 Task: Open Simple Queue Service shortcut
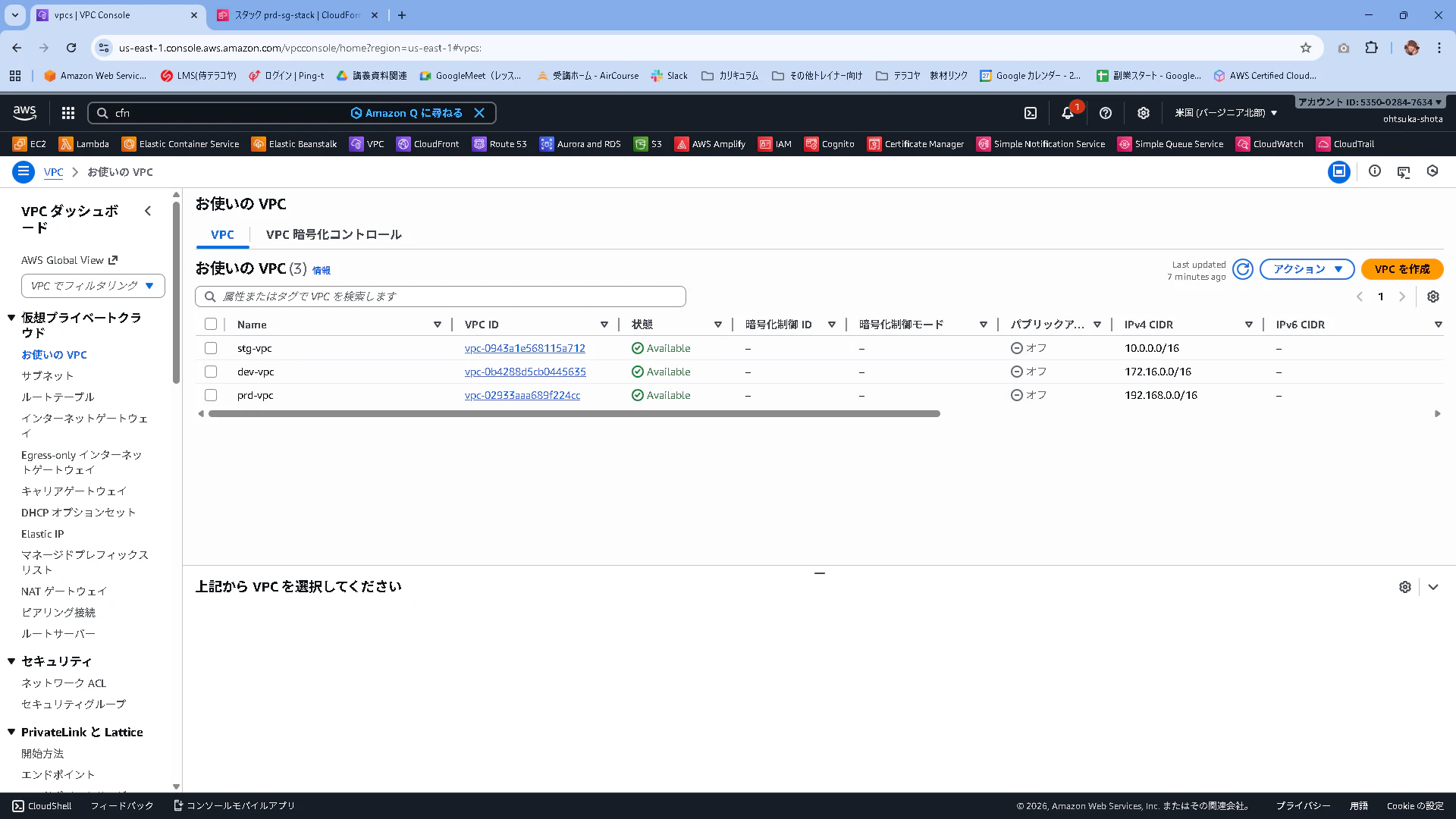coord(1170,144)
